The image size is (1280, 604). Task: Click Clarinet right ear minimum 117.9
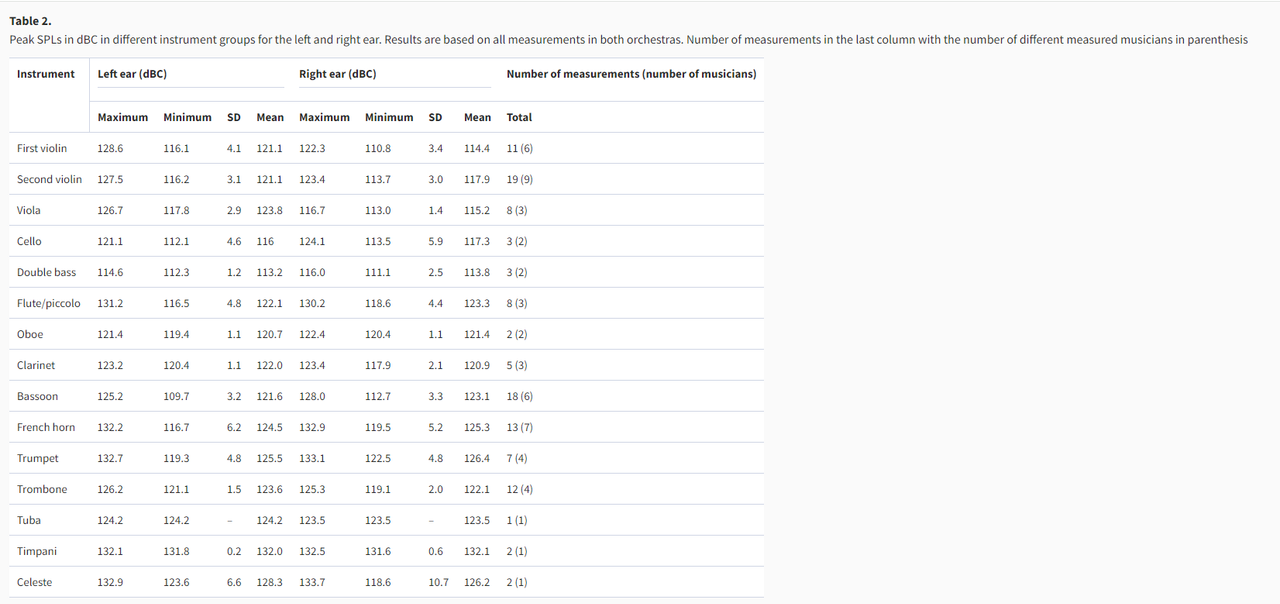[x=378, y=365]
